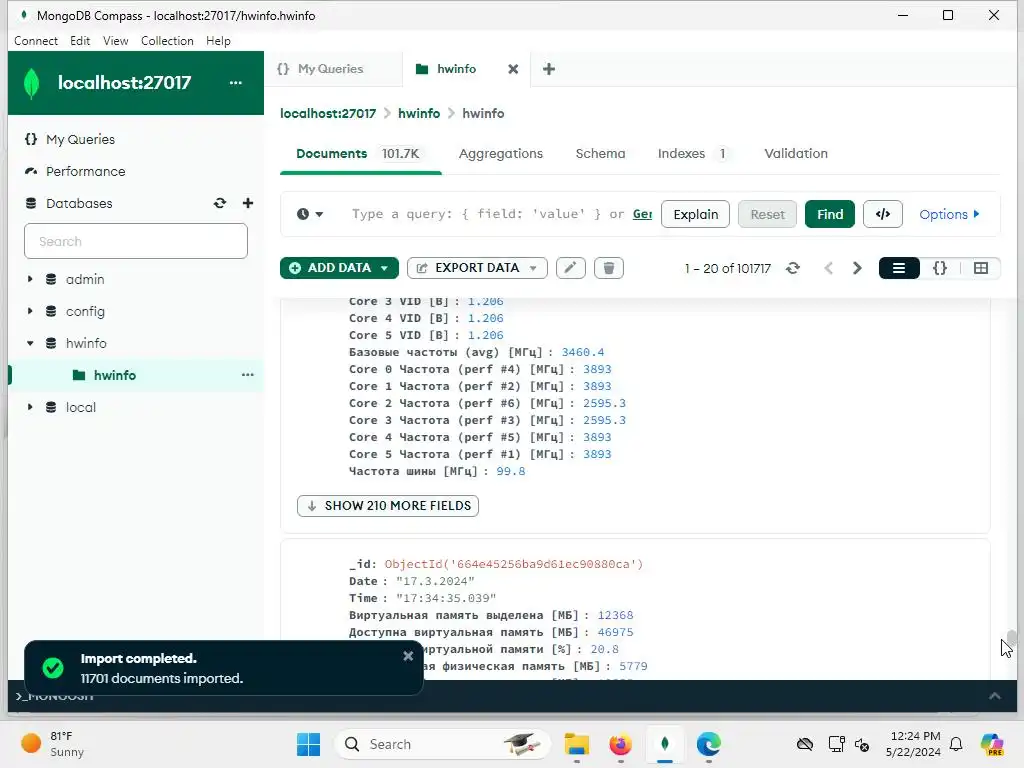1024x768 pixels.
Task: Switch to JSON view
Action: click(x=940, y=268)
